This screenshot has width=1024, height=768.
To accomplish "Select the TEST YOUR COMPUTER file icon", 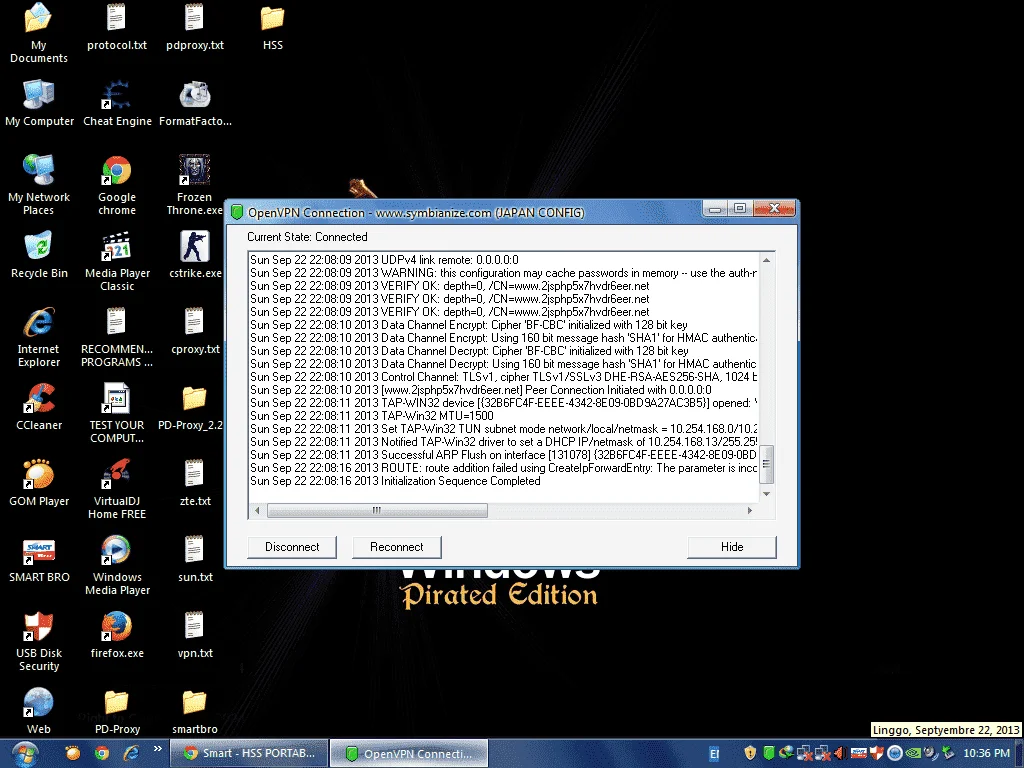I will pos(117,413).
